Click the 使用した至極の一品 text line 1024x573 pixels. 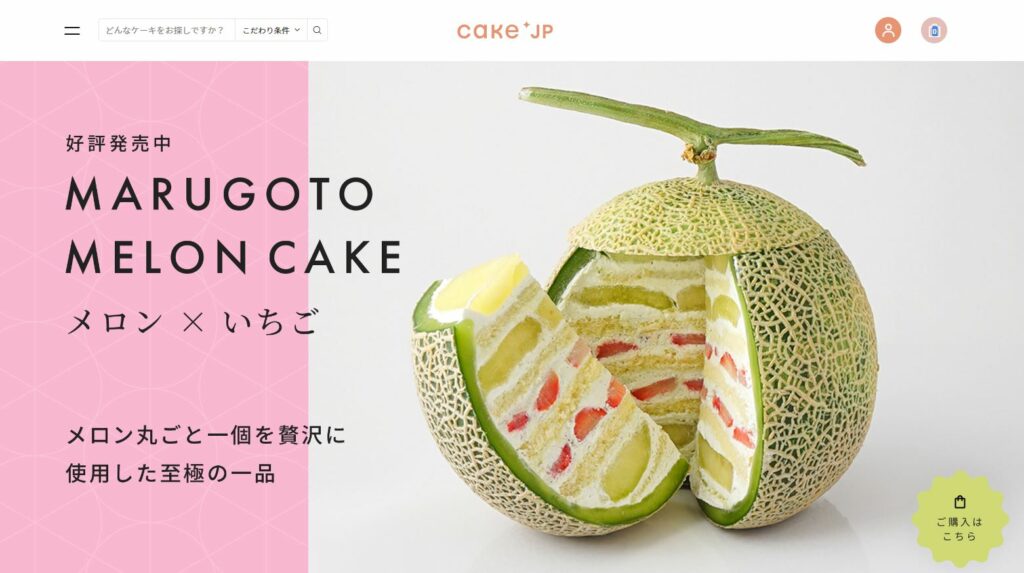coord(170,473)
